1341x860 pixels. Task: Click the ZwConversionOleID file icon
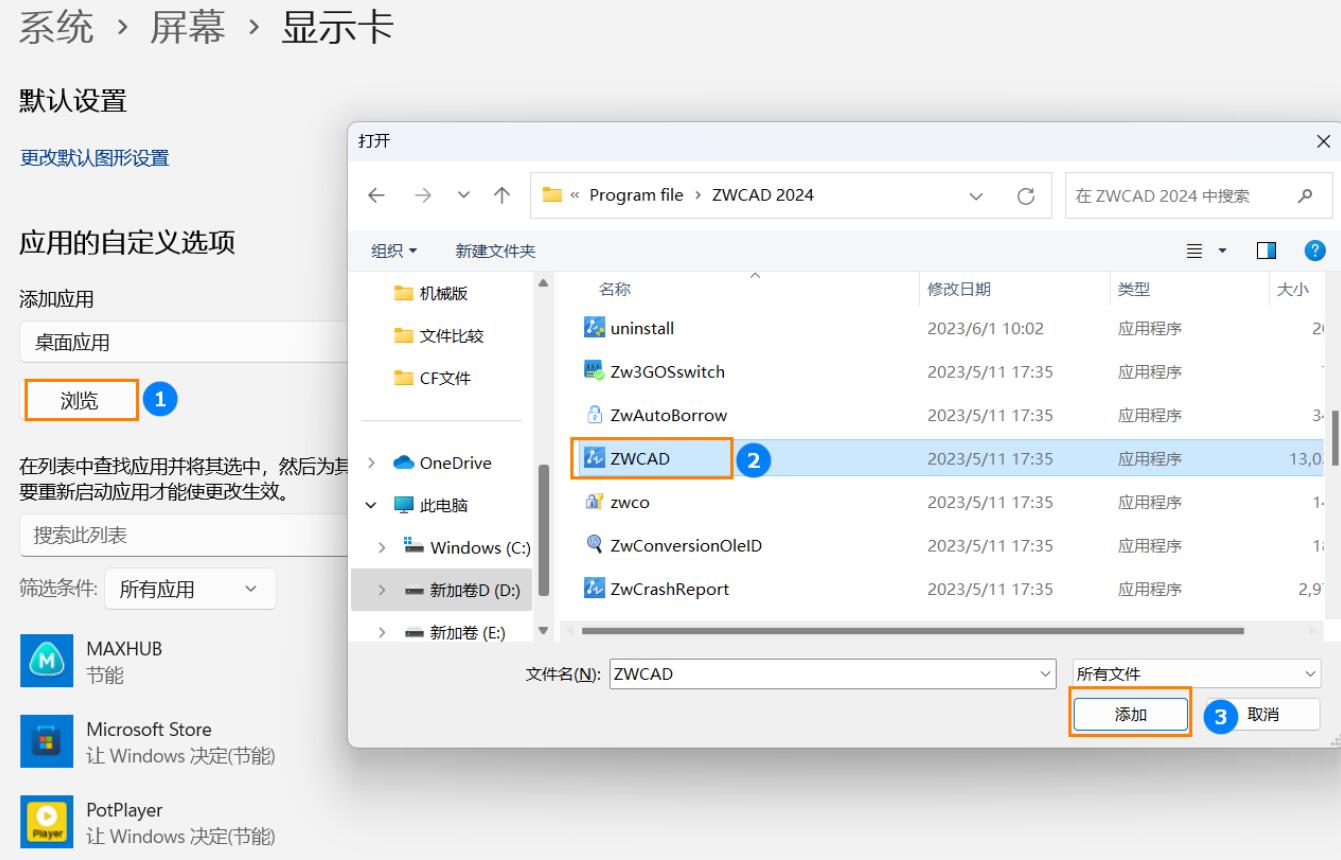coord(594,545)
